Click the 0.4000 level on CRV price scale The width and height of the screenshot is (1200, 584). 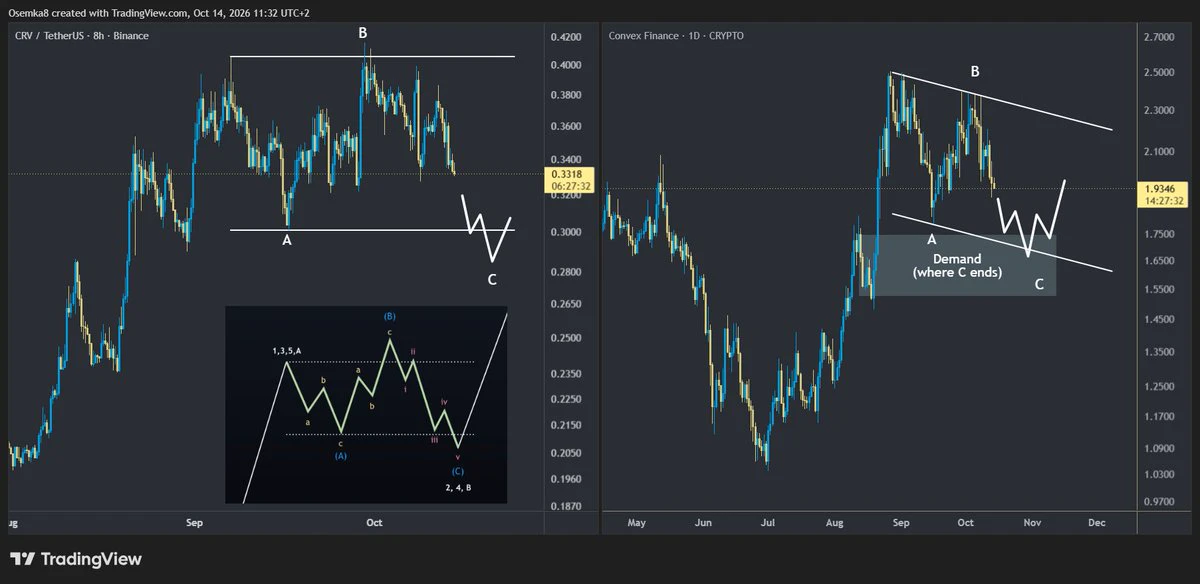pos(566,65)
